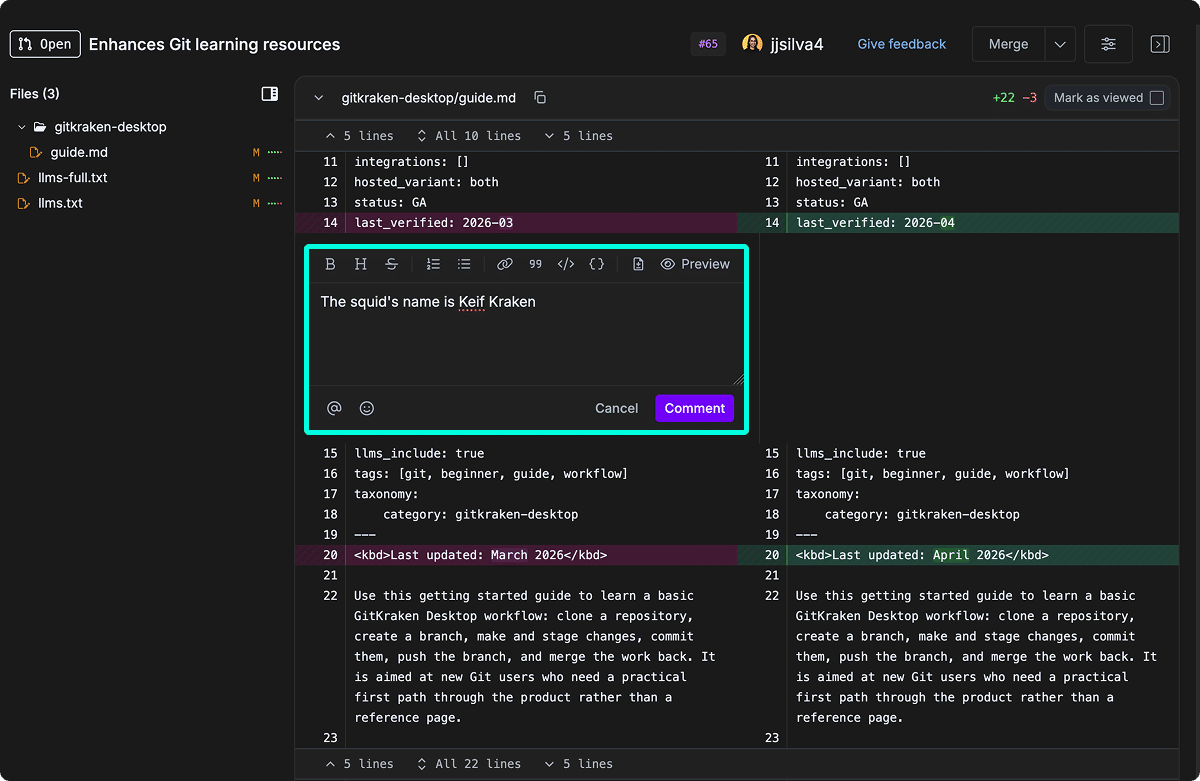Click the suggestion file icon in comment toolbar
Image resolution: width=1200 pixels, height=781 pixels.
click(638, 264)
